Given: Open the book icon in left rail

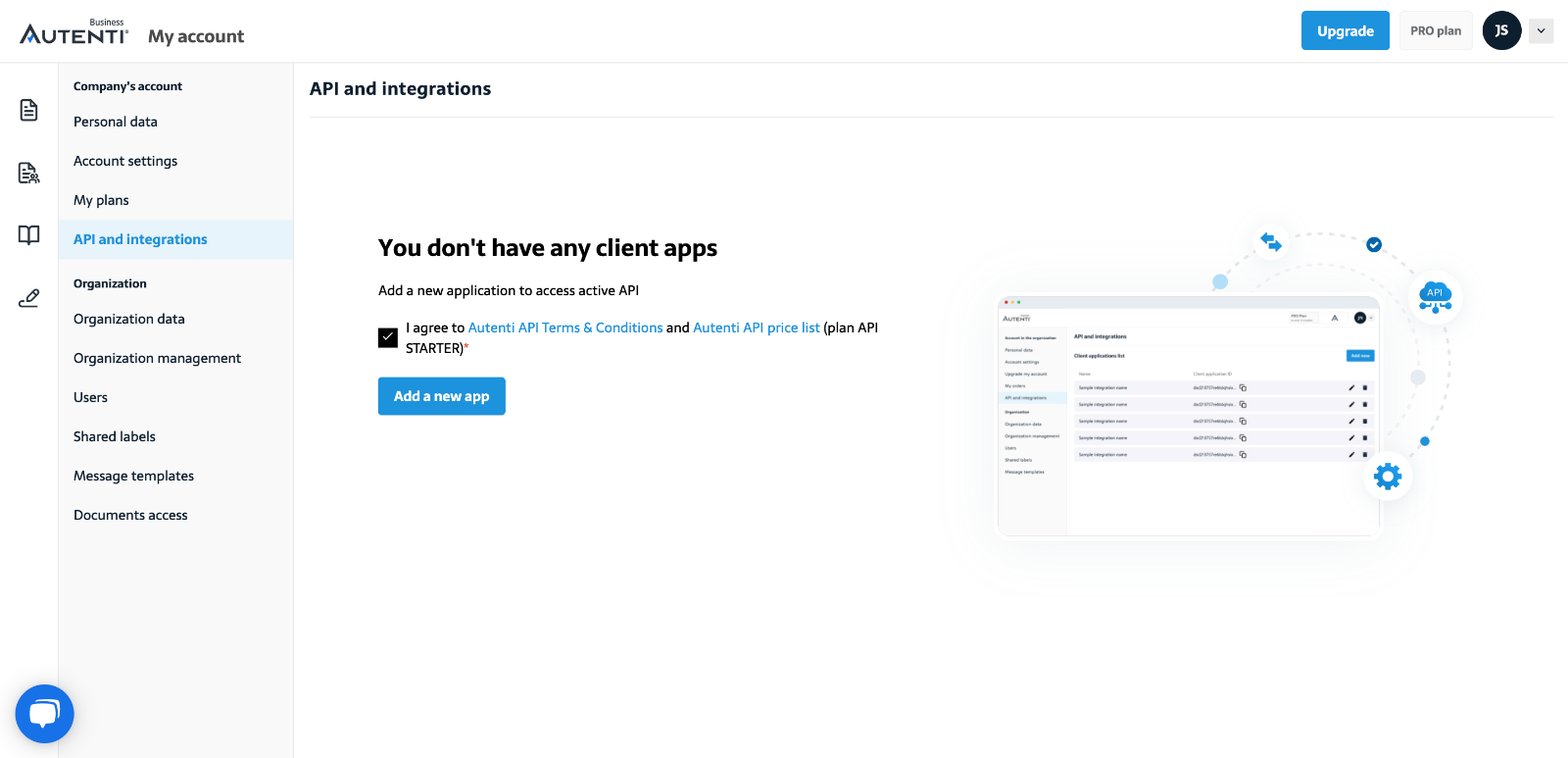Looking at the screenshot, I should [x=28, y=235].
